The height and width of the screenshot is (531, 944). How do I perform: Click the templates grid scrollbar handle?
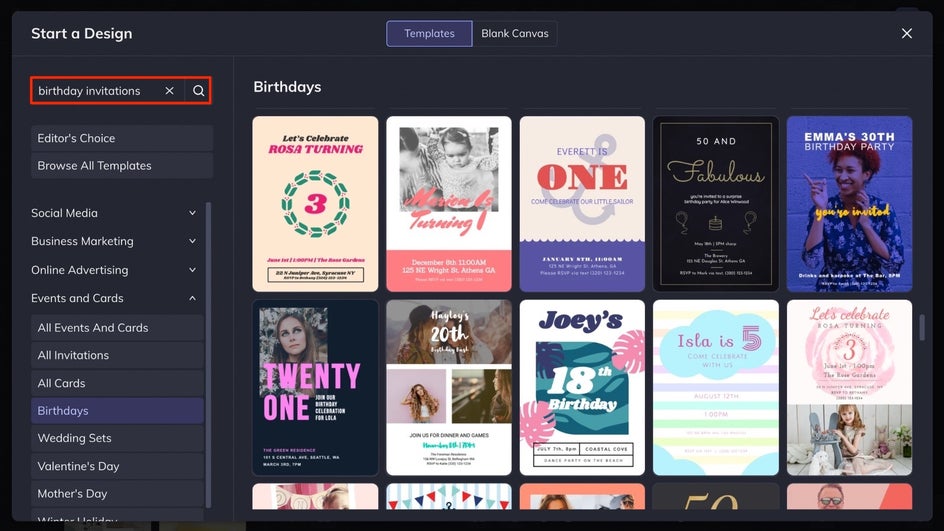[922, 326]
